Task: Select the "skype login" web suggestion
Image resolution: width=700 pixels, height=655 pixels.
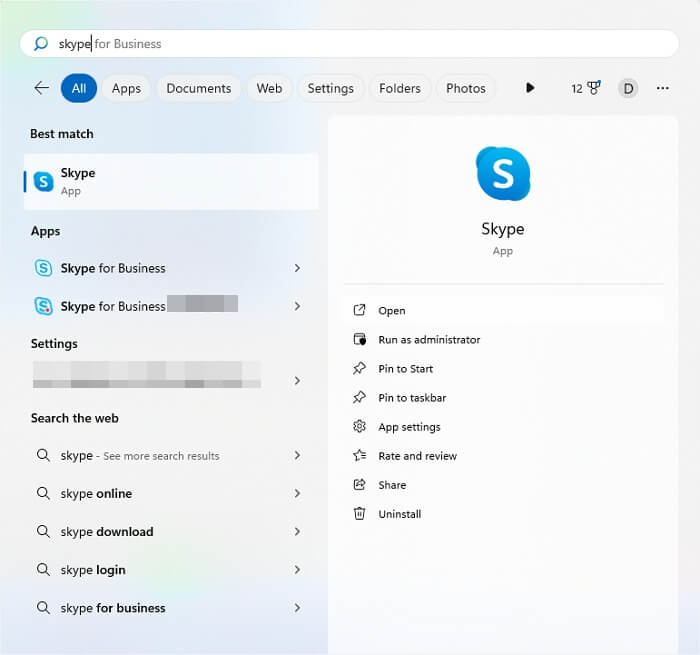Action: 93,570
